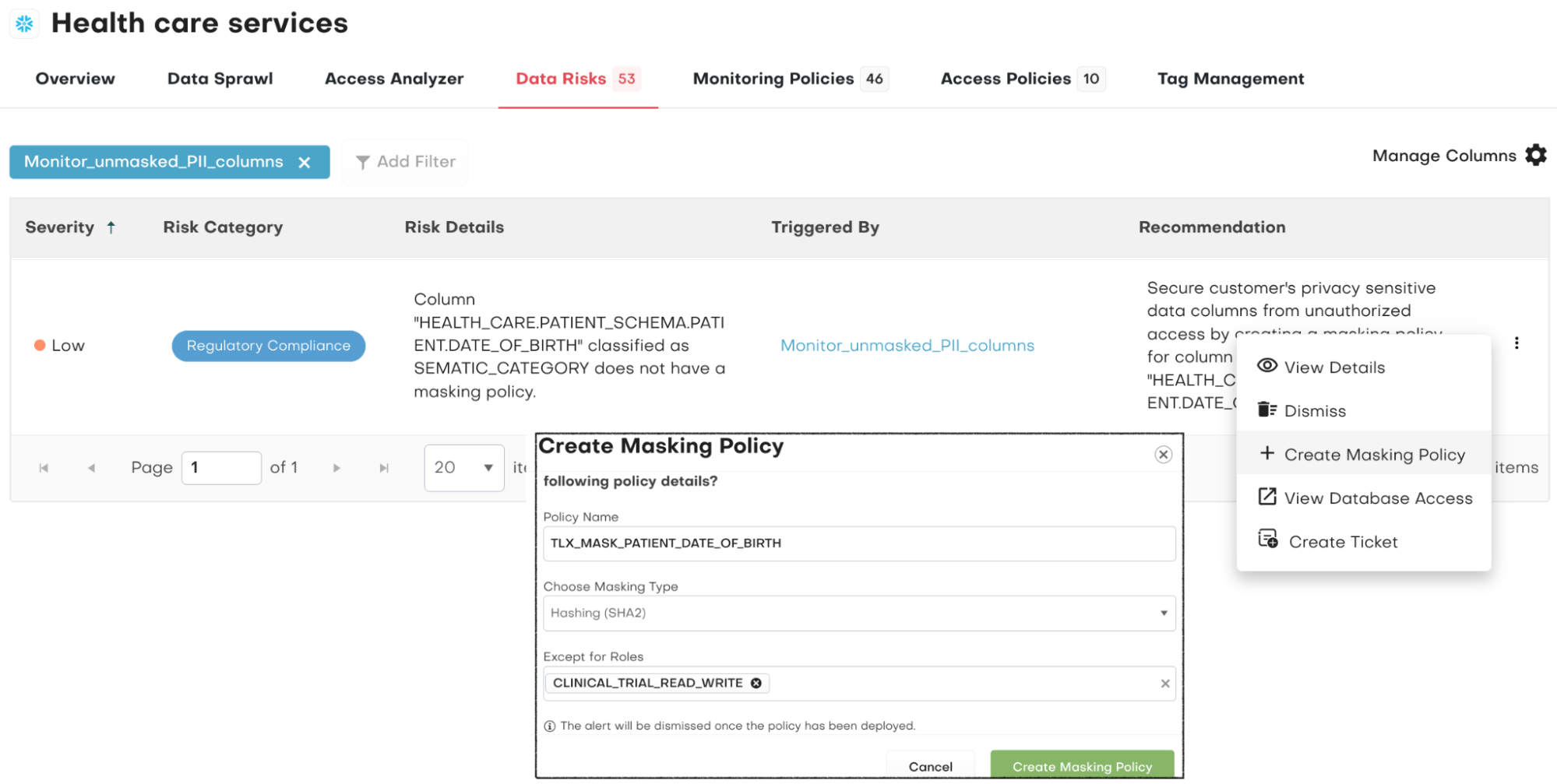Screen dimensions: 1557x784
Task: Click the Except for Roles field
Action: point(859,684)
